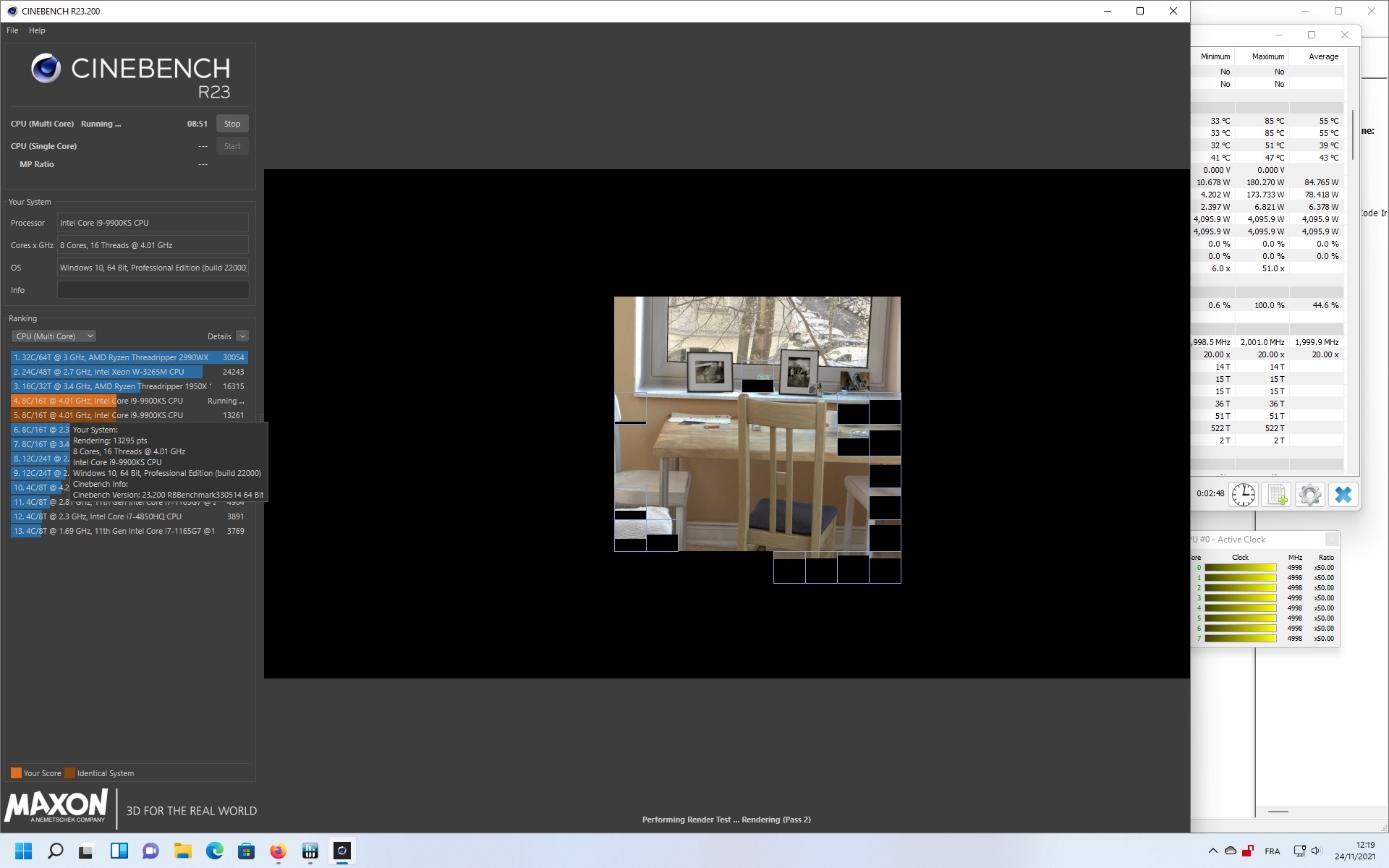This screenshot has width=1389, height=868.
Task: Open Microsoft Edge from the taskbar
Action: tap(214, 851)
